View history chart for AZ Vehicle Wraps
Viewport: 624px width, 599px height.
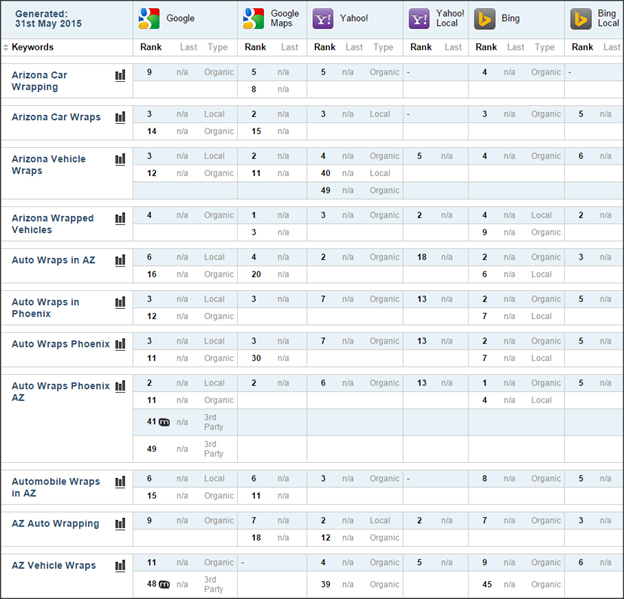pos(121,566)
